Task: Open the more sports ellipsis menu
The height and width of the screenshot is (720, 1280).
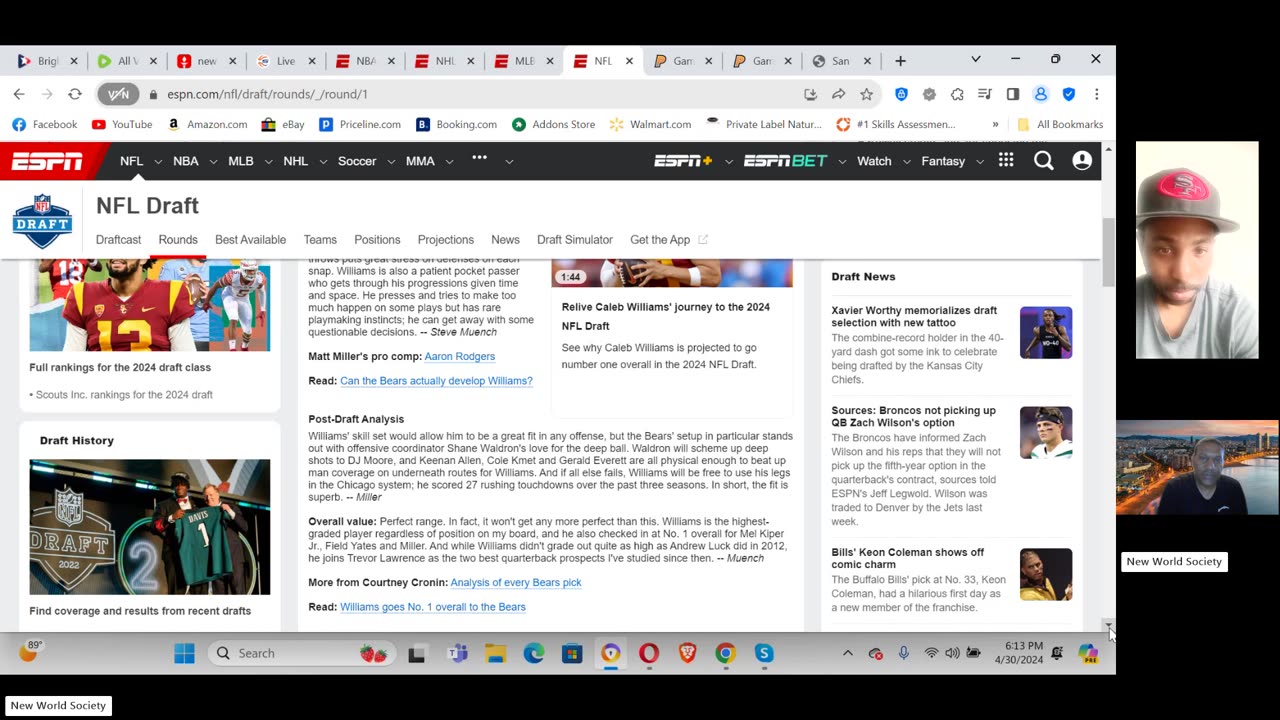Action: coord(480,159)
